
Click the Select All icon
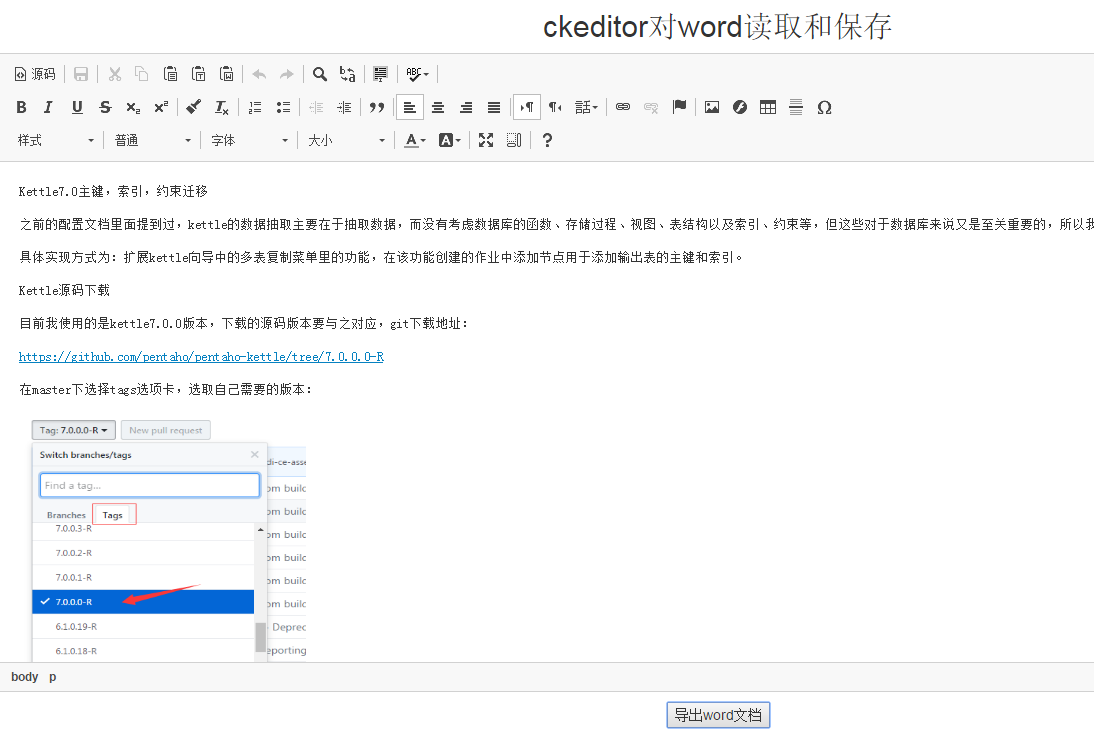pos(380,74)
